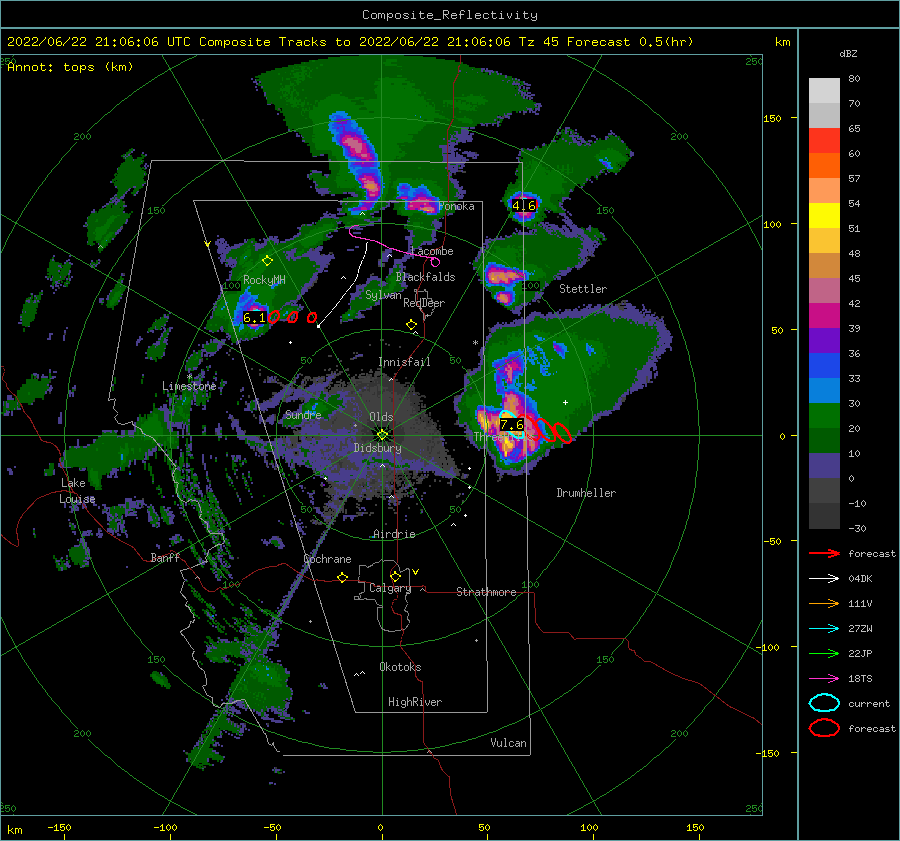Click the Composite_Reflectivity title
The height and width of the screenshot is (841, 900).
450,15
